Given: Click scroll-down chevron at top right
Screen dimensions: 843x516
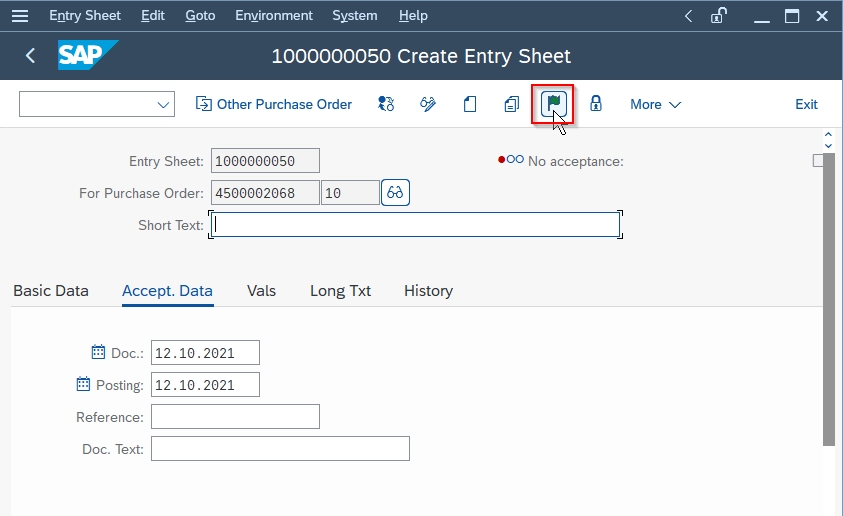Looking at the screenshot, I should coord(828,146).
